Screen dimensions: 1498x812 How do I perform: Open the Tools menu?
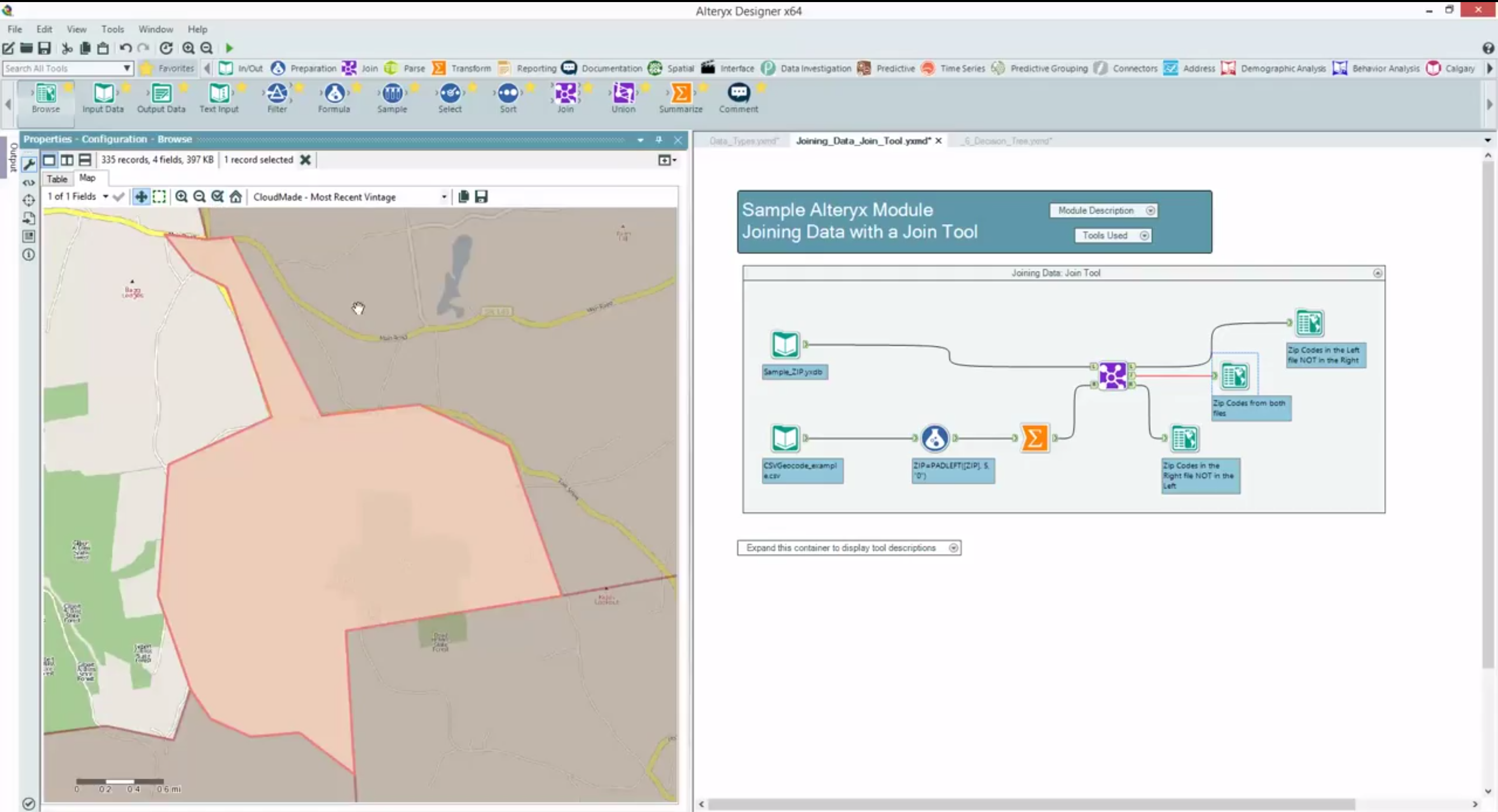(x=112, y=29)
